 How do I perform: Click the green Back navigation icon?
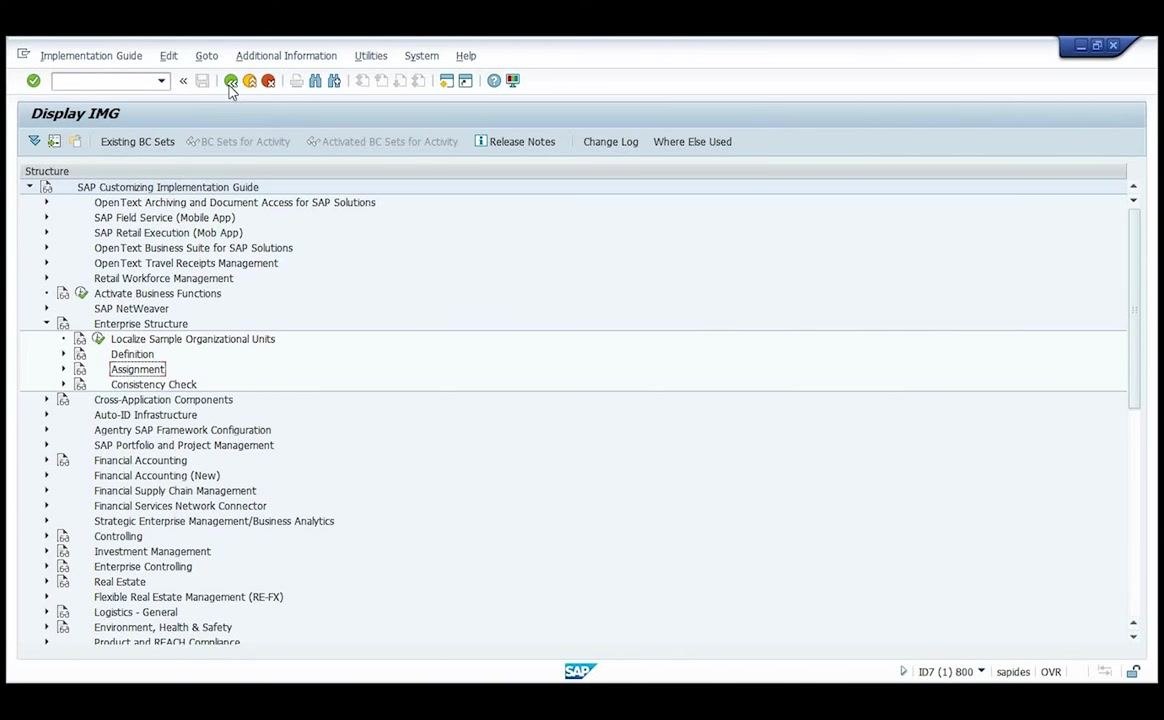pos(231,81)
